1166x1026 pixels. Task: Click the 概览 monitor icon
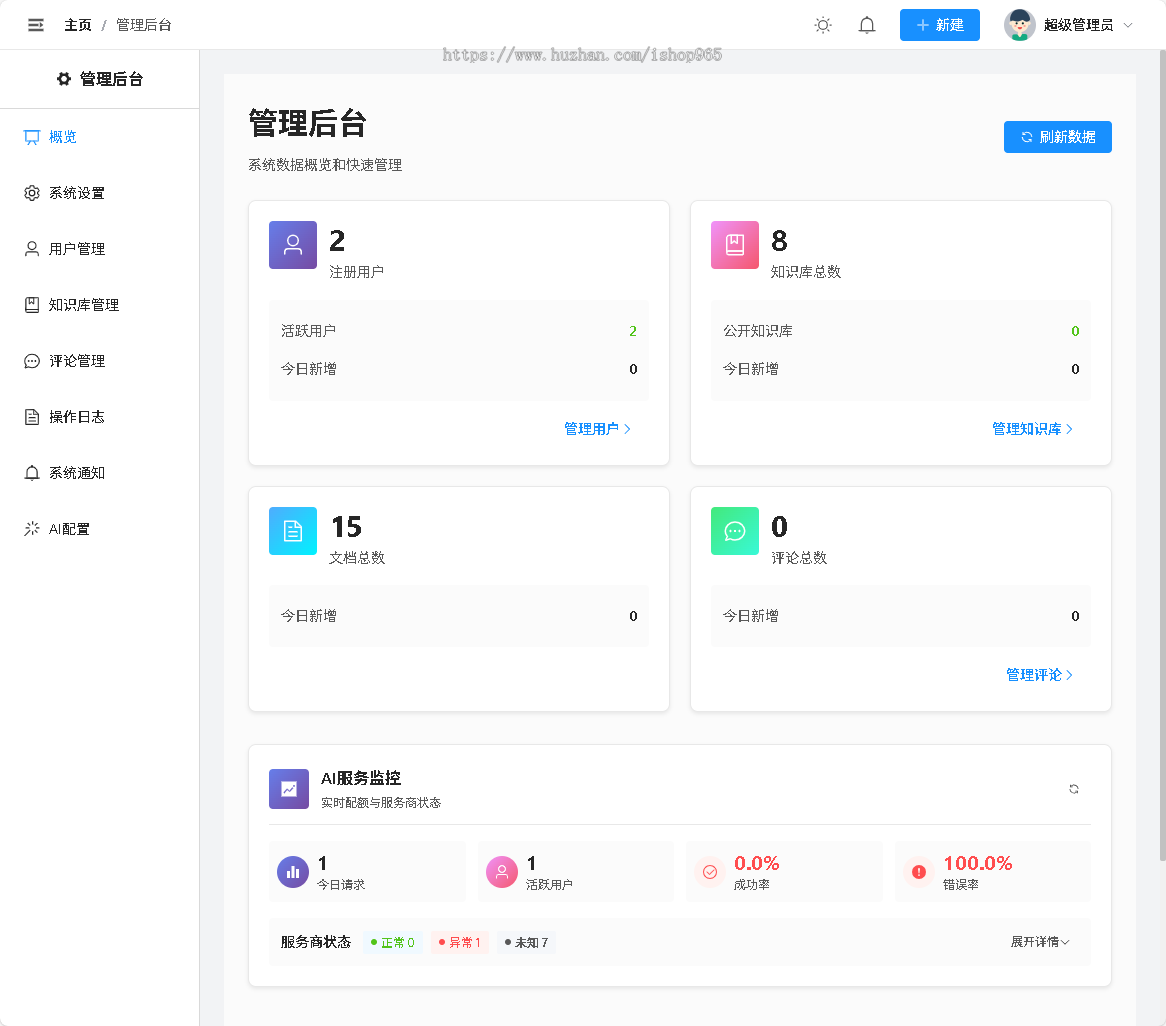(x=31, y=137)
